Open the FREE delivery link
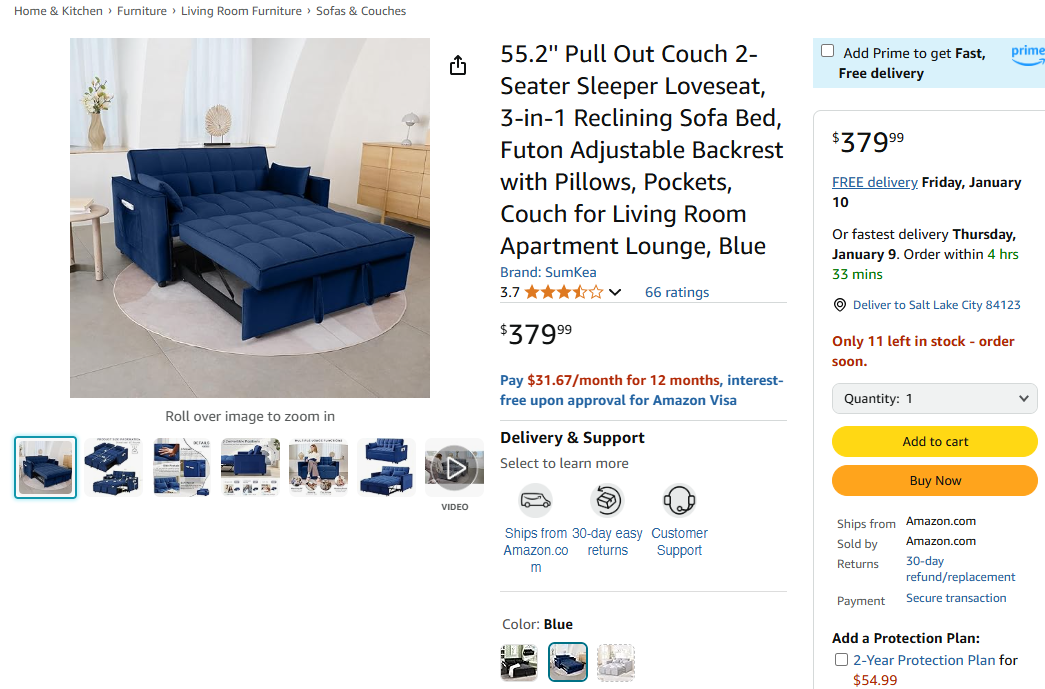Screen dimensions: 1045x689 click(x=874, y=181)
